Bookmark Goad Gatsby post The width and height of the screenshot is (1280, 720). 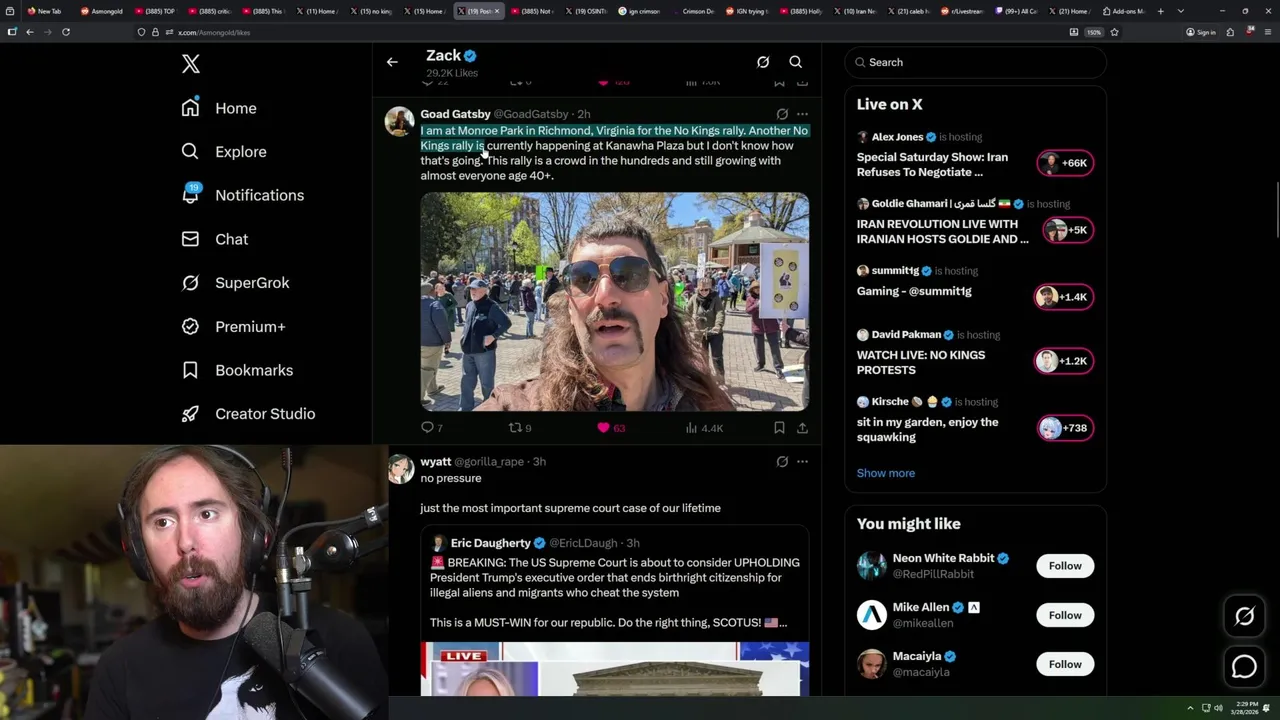point(779,428)
